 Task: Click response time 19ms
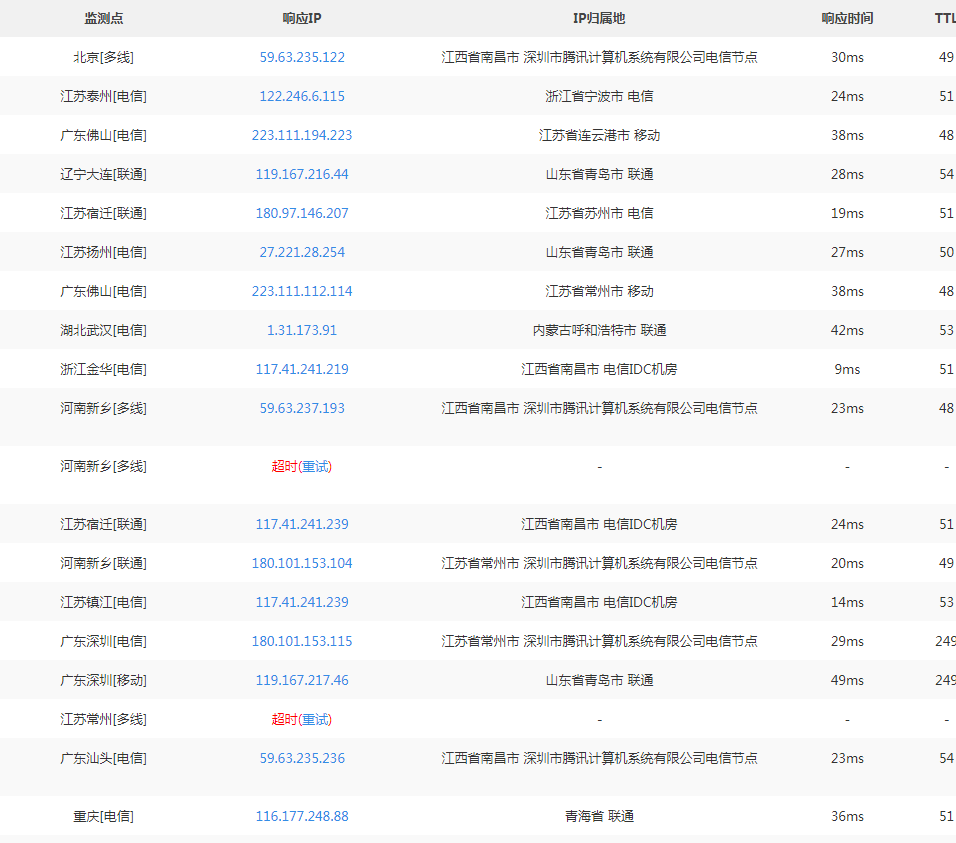[847, 213]
